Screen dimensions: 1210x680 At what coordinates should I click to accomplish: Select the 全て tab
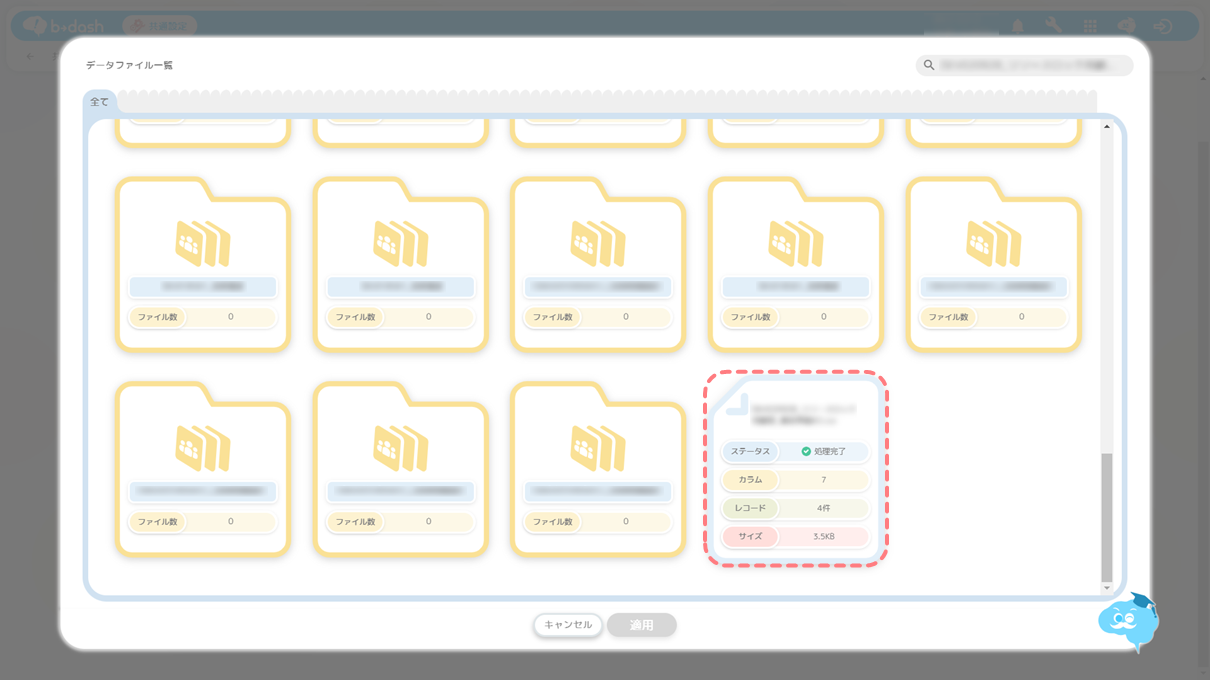[100, 102]
